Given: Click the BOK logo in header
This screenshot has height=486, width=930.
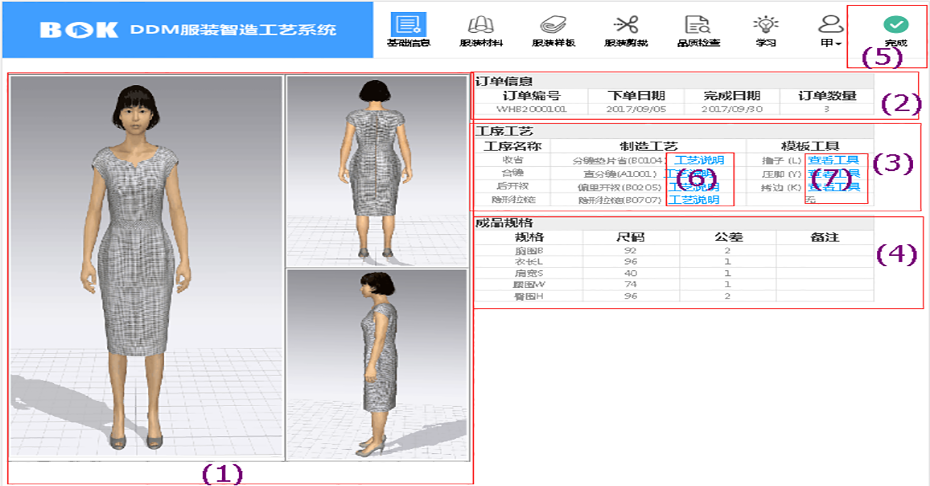Looking at the screenshot, I should 79,30.
